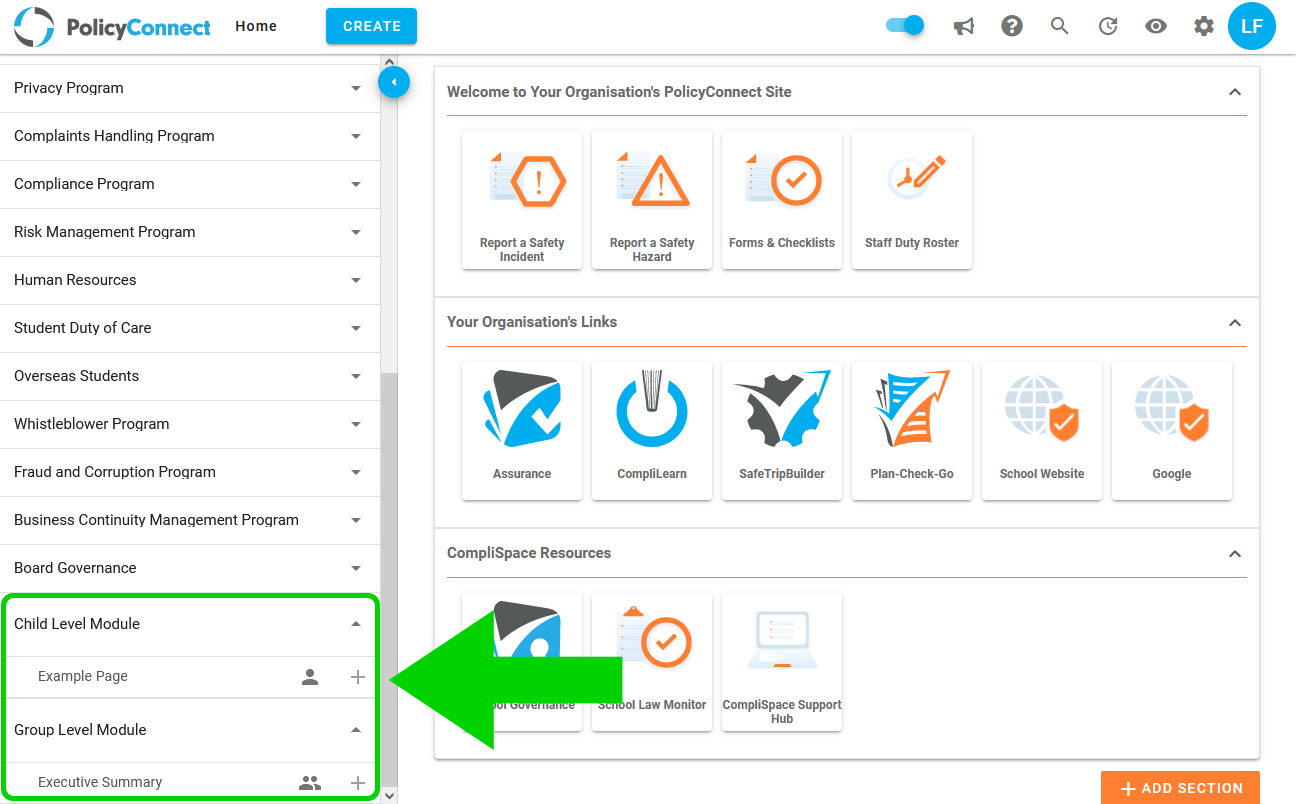The image size is (1296, 804).
Task: Click the search magnifier icon
Action: (x=1060, y=27)
